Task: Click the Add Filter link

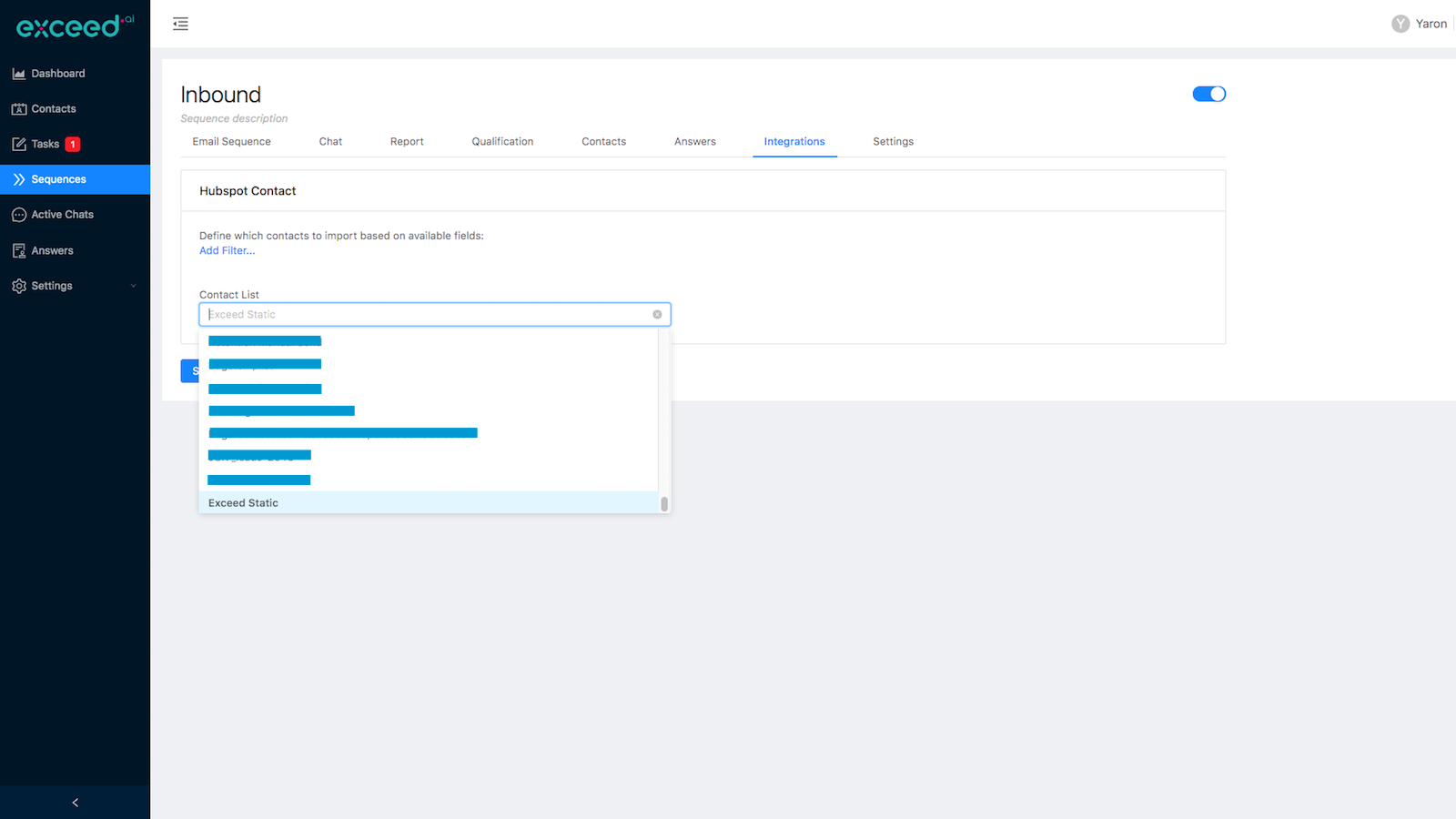Action: [227, 250]
